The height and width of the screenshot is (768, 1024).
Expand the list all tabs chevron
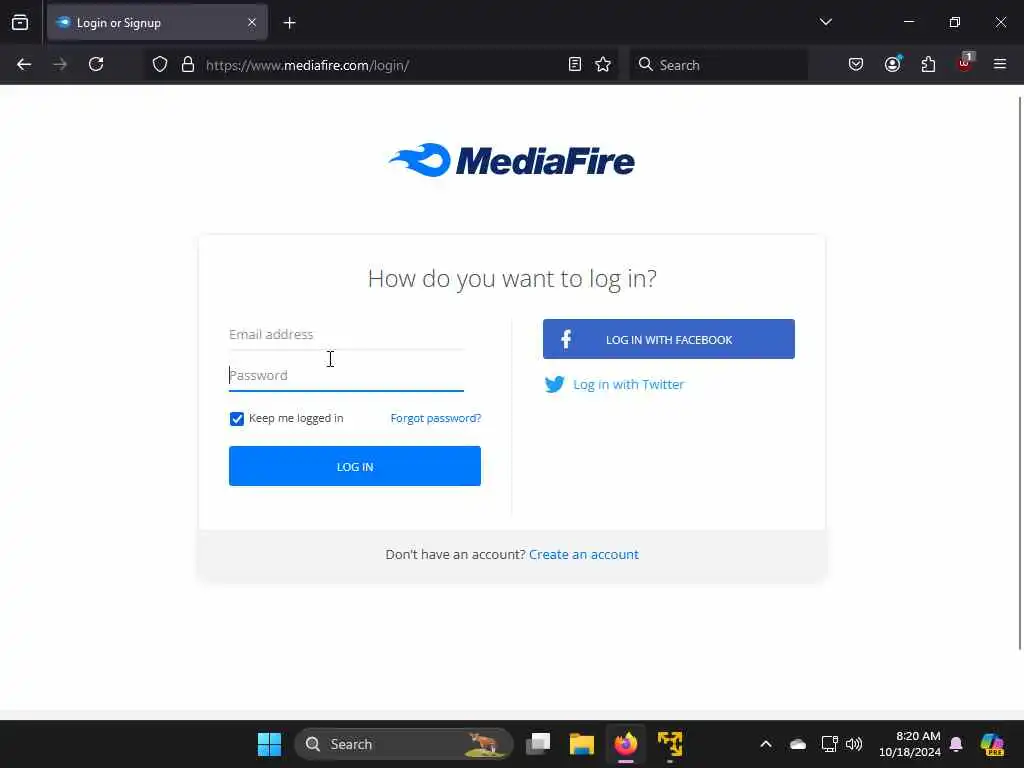[x=825, y=22]
